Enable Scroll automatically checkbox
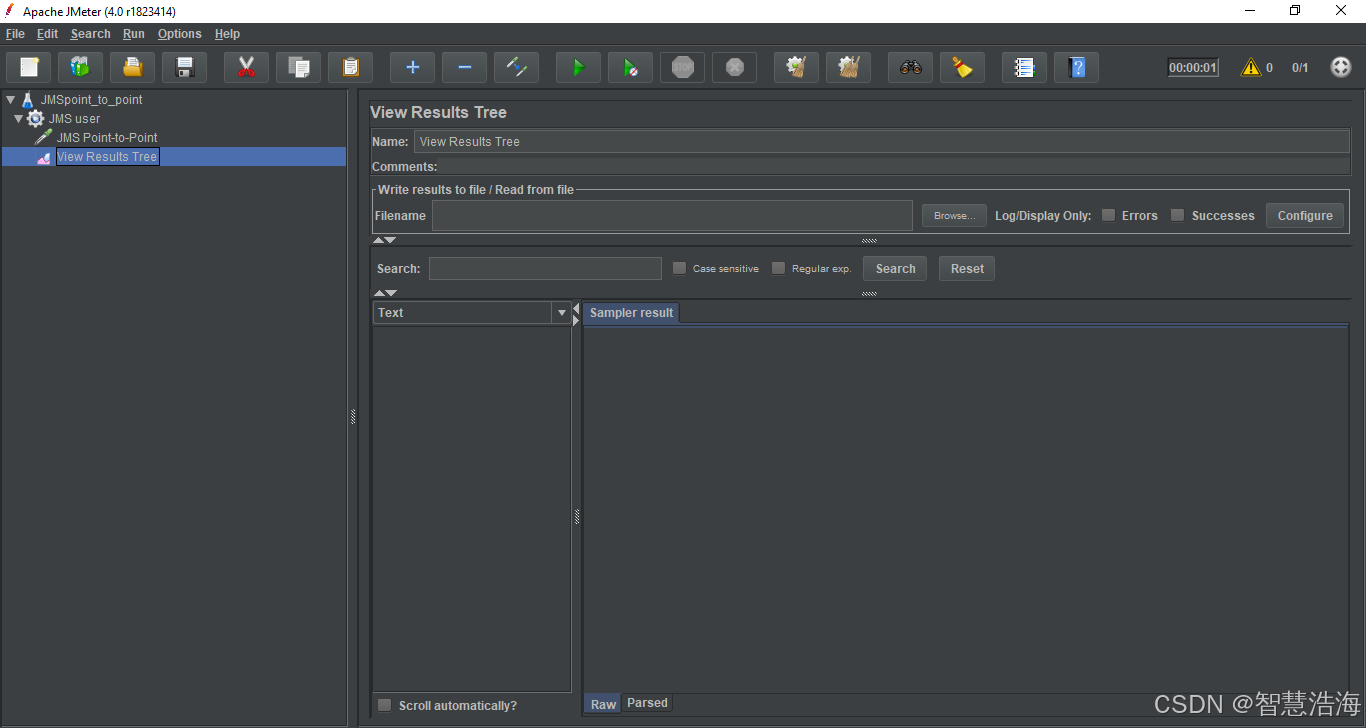Image resolution: width=1366 pixels, height=728 pixels. tap(384, 705)
